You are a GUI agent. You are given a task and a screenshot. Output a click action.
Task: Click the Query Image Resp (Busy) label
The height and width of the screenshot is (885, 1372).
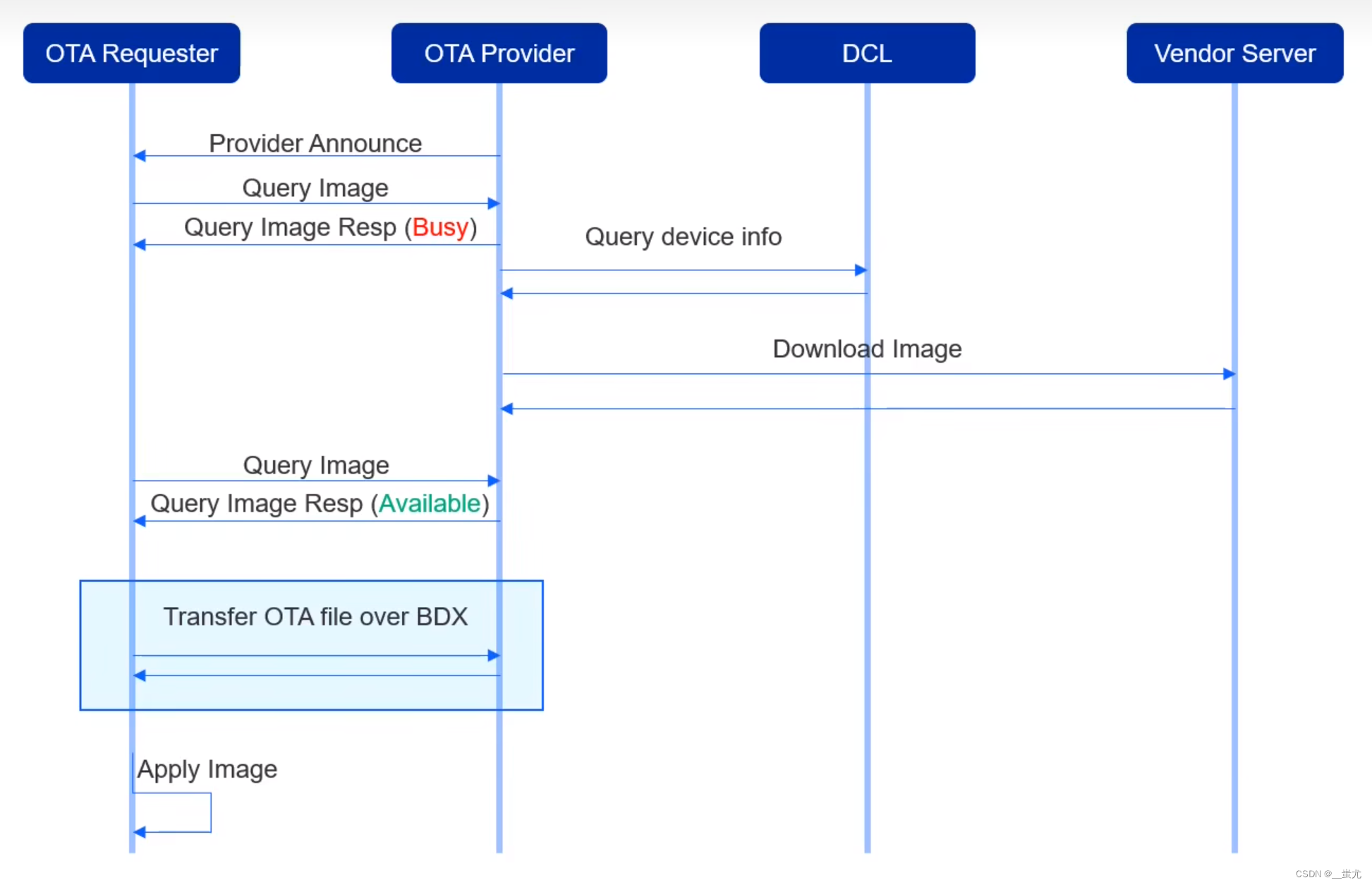point(330,227)
